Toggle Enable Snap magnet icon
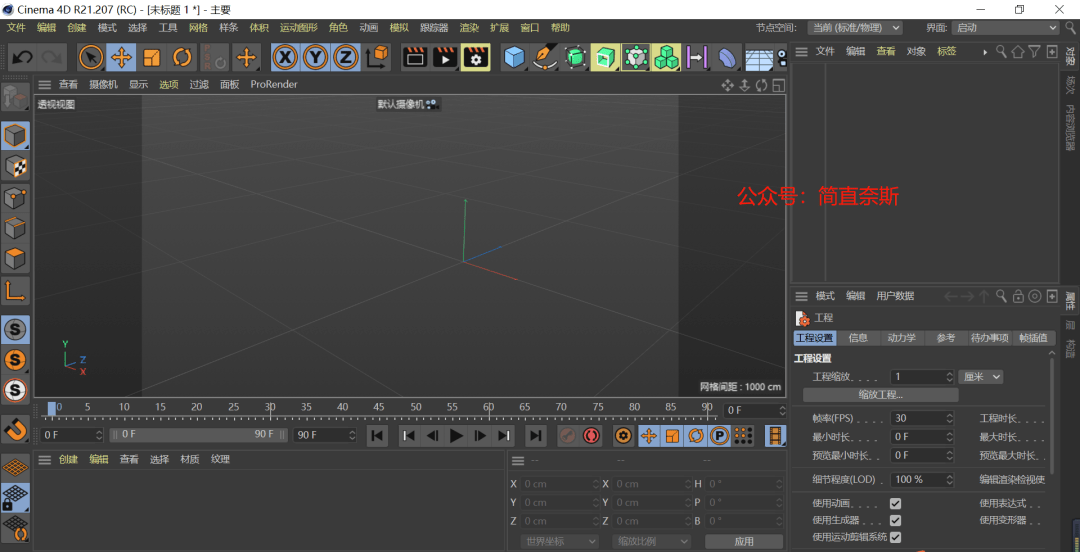 click(x=16, y=429)
